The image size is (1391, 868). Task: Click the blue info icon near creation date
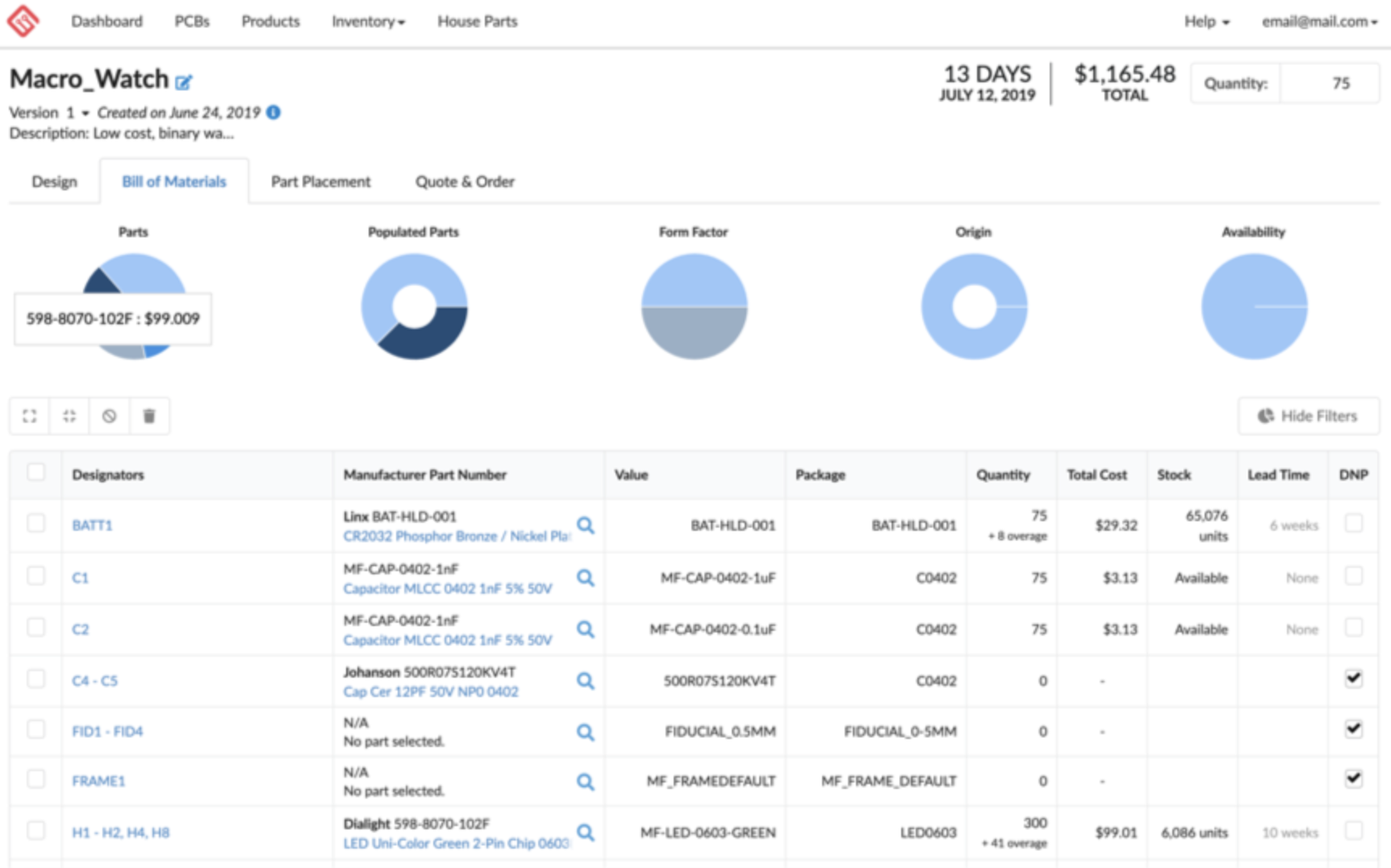pos(274,112)
